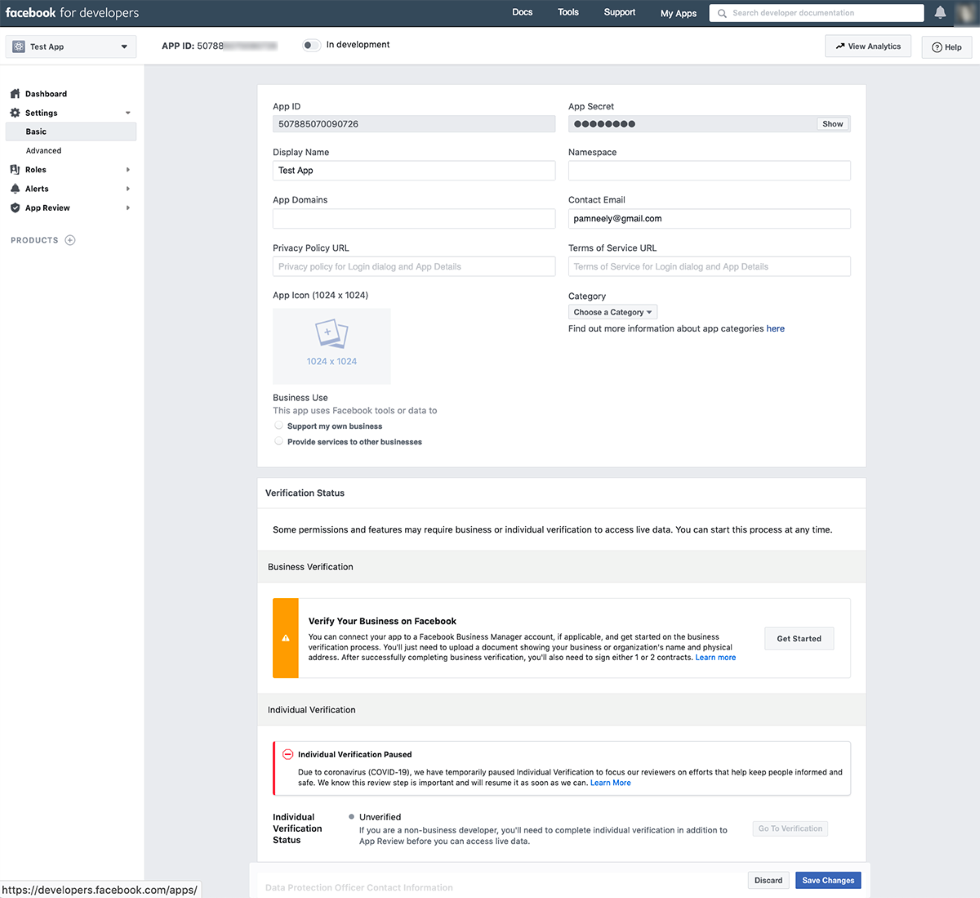Open the Test App selector dropdown

pyautogui.click(x=71, y=47)
